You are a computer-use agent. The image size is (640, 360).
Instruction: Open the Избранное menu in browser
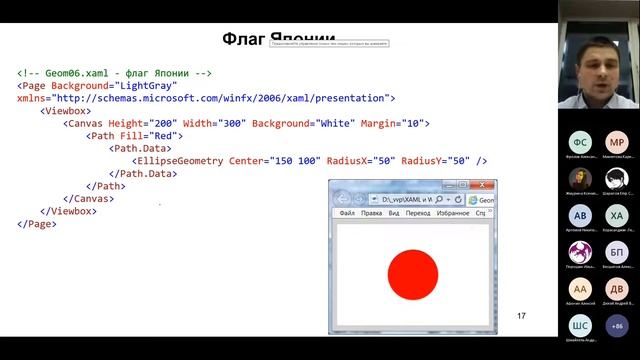[453, 213]
